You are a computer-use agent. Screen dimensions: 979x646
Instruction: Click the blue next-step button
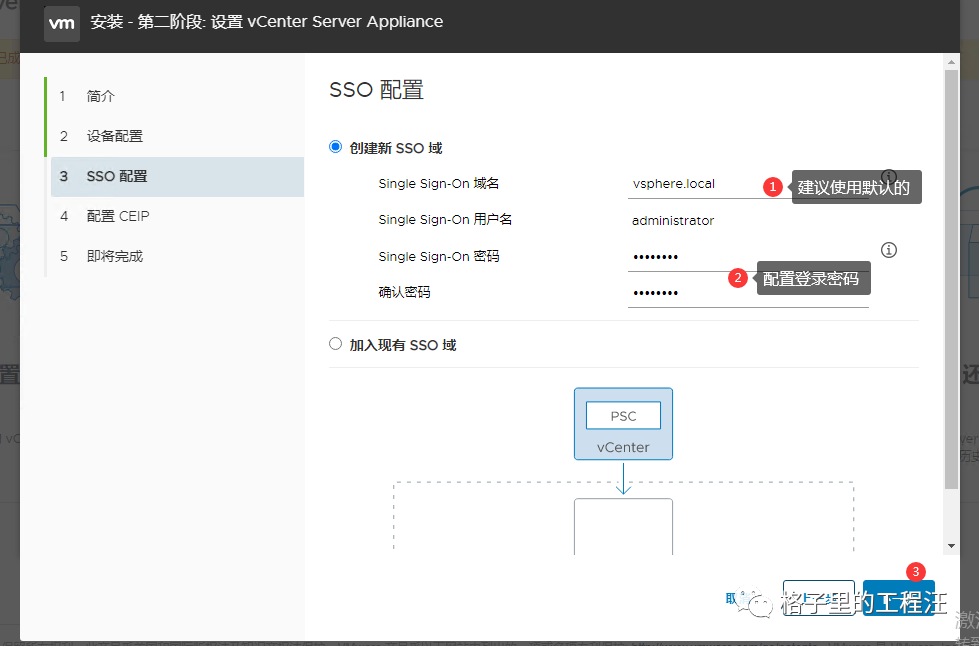899,598
